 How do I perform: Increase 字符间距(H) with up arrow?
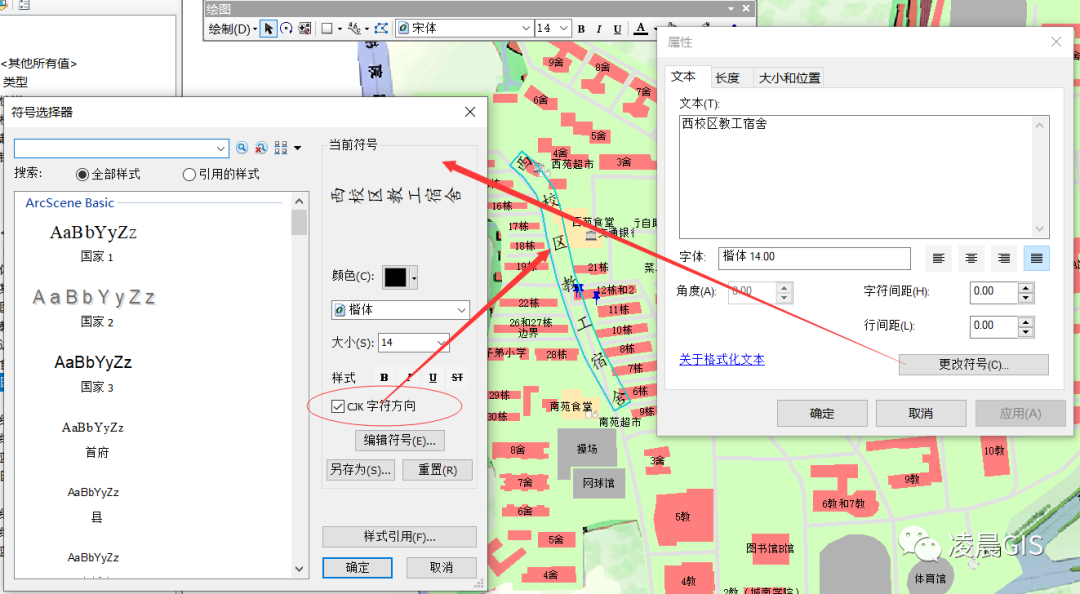(1026, 288)
